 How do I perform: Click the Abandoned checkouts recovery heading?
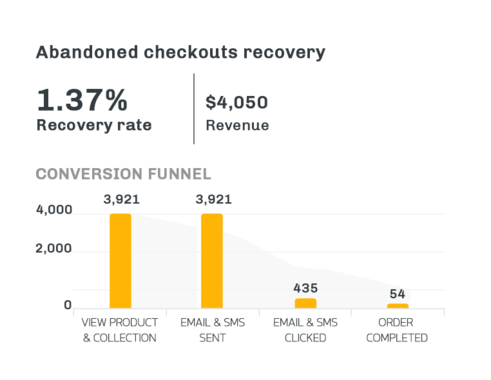[180, 53]
